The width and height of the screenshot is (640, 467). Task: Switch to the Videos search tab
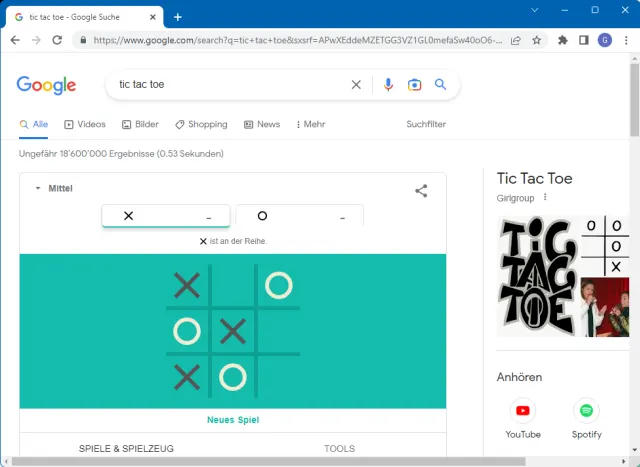pos(85,124)
